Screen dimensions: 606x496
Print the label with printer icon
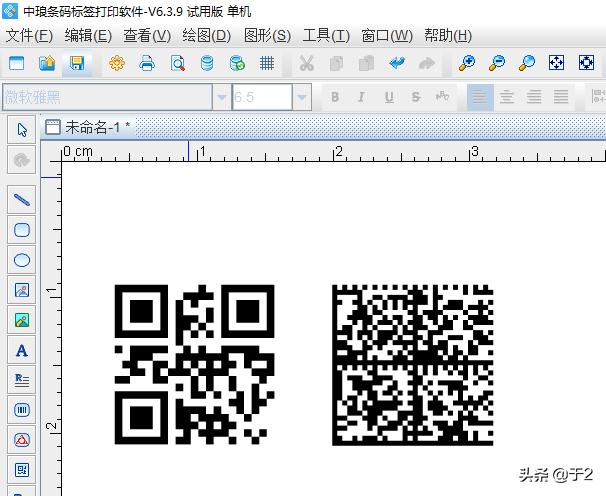pos(147,63)
